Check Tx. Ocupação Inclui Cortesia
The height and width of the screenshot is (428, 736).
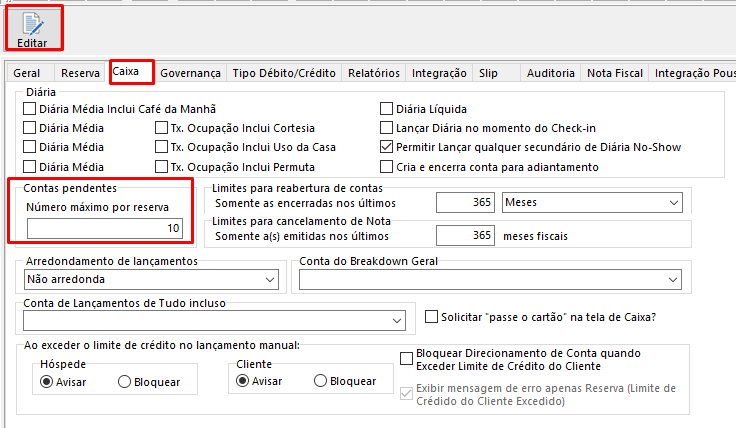pos(161,128)
